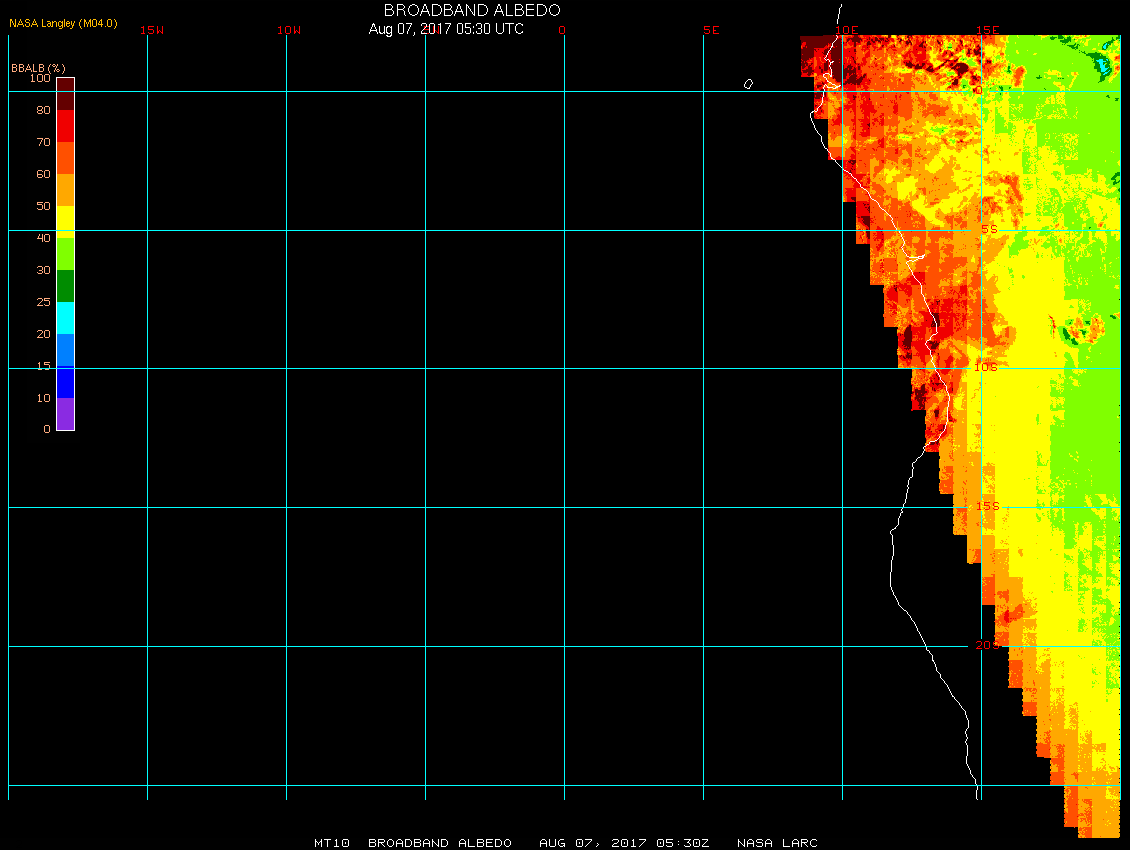Click the dark maroon legend swatch near 100

click(65, 94)
